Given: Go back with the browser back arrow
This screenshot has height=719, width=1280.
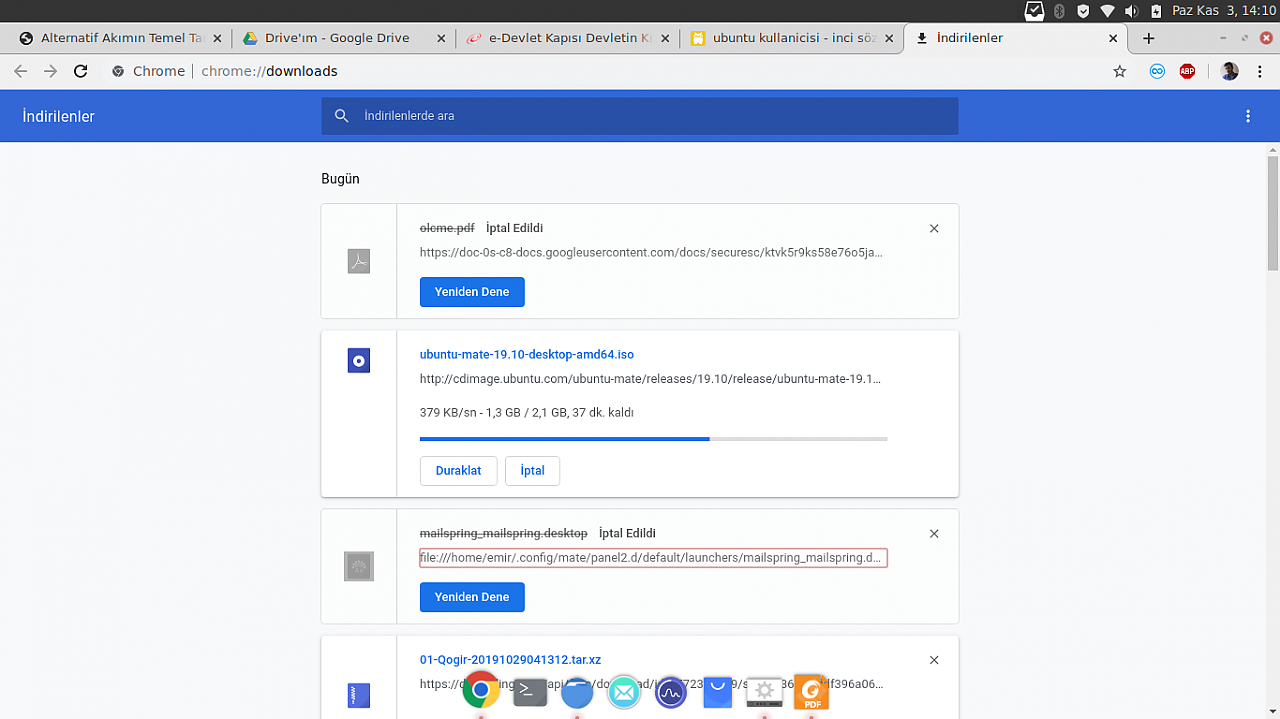Looking at the screenshot, I should pos(21,71).
